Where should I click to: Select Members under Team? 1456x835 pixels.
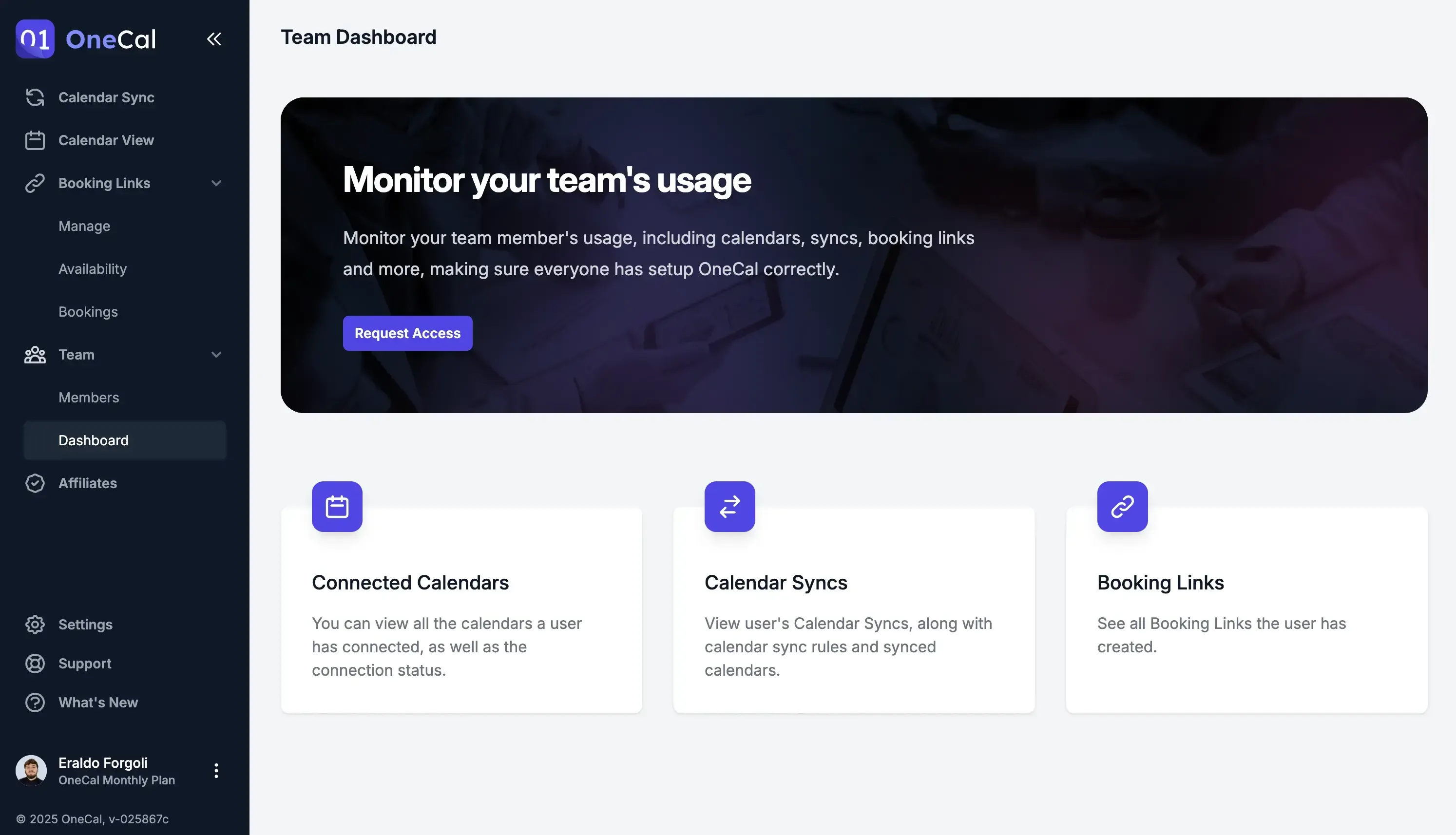[x=89, y=397]
